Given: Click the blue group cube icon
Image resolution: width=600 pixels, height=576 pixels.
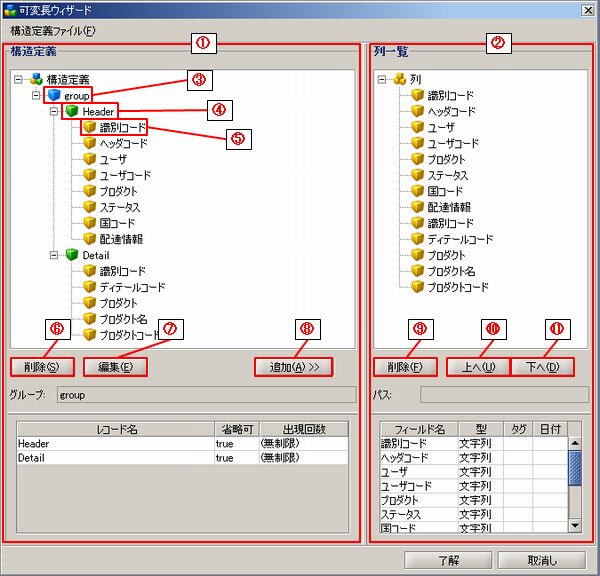Looking at the screenshot, I should [x=54, y=95].
